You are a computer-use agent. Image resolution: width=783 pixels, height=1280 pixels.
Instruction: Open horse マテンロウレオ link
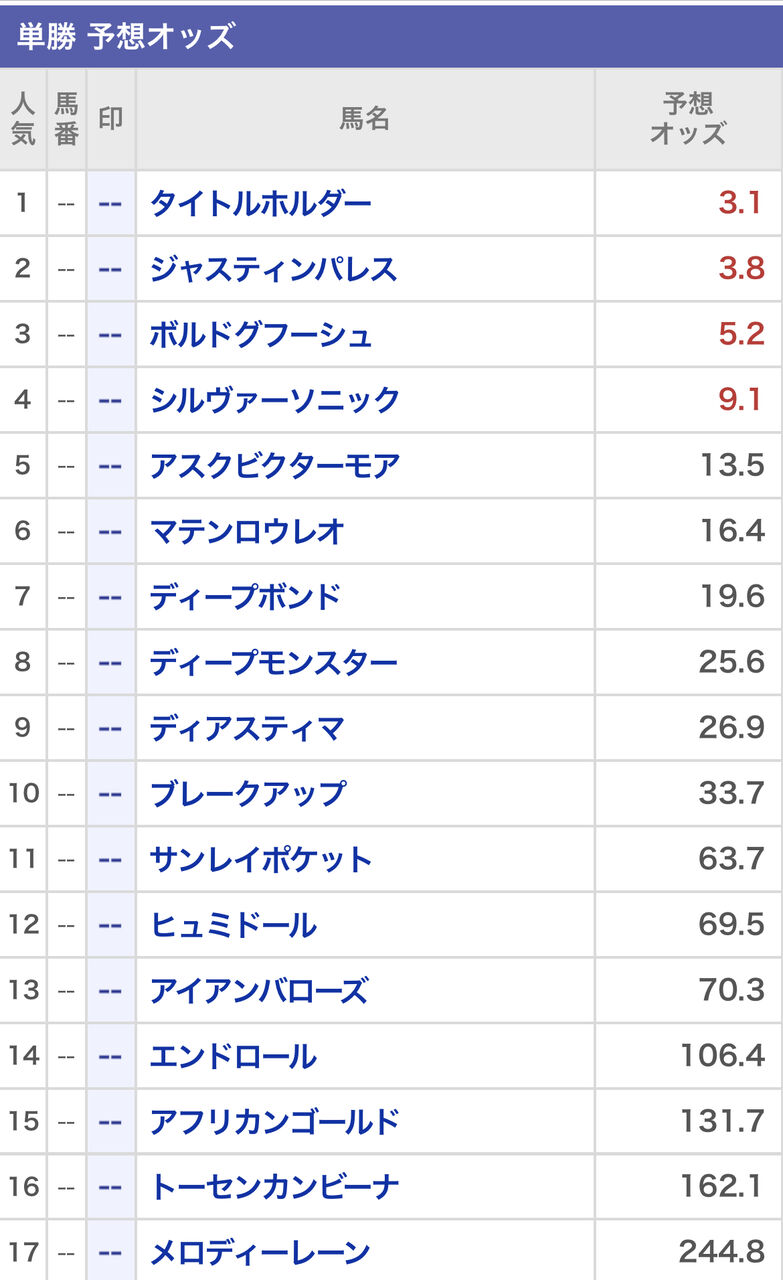coord(247,530)
